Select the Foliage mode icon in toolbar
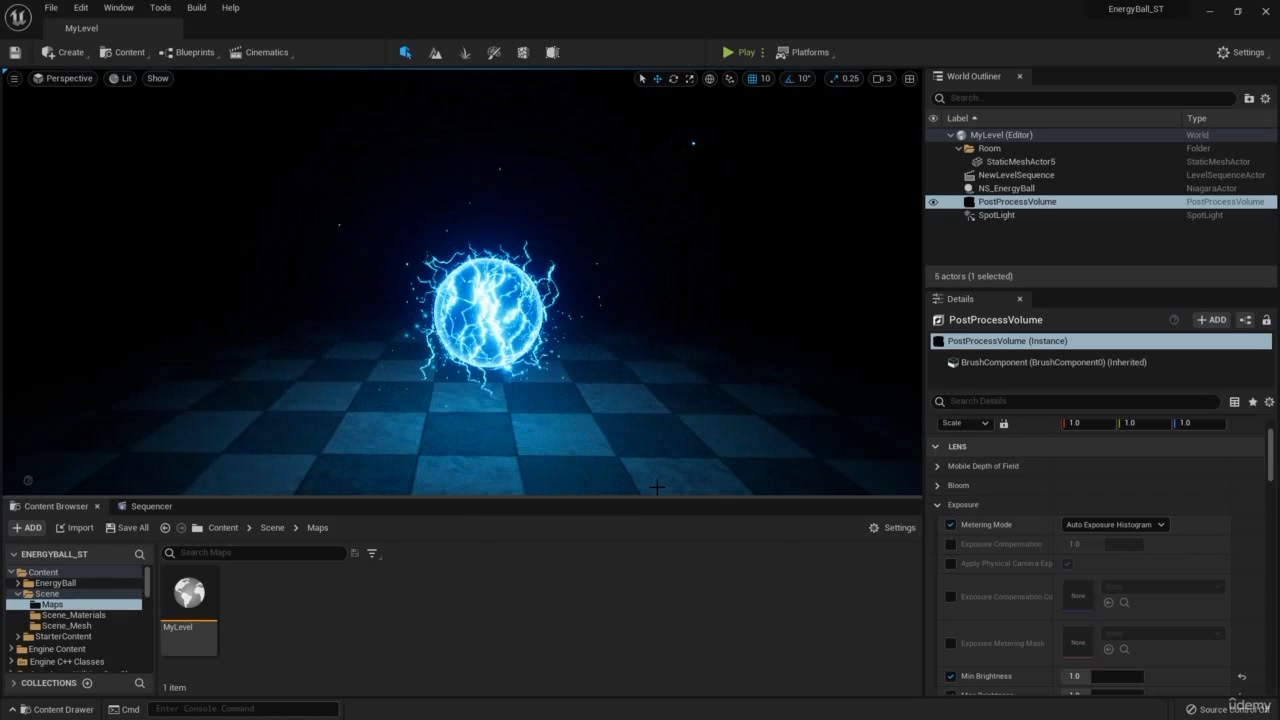The width and height of the screenshot is (1280, 720). point(465,52)
